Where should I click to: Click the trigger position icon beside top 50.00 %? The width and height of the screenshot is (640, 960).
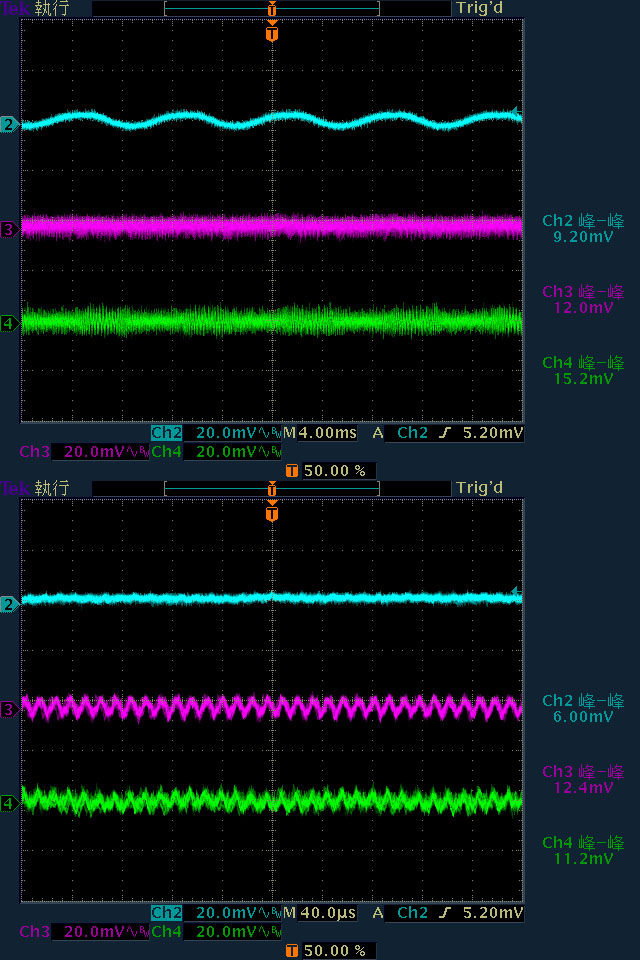pos(292,471)
